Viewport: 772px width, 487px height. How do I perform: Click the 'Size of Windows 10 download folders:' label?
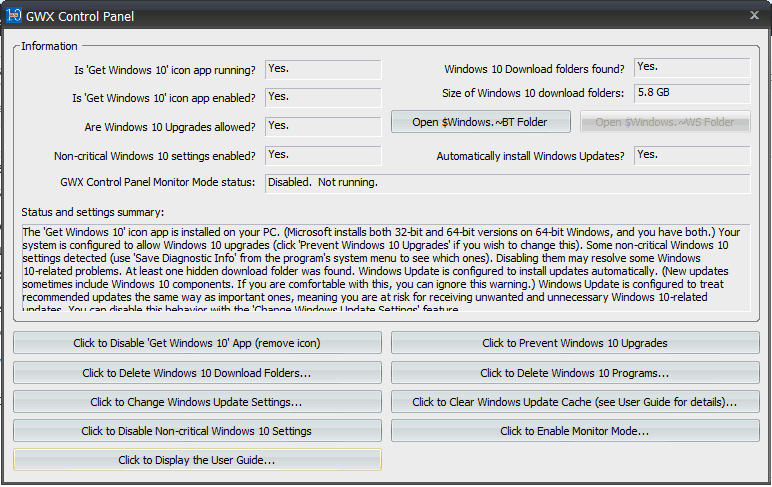(x=533, y=93)
